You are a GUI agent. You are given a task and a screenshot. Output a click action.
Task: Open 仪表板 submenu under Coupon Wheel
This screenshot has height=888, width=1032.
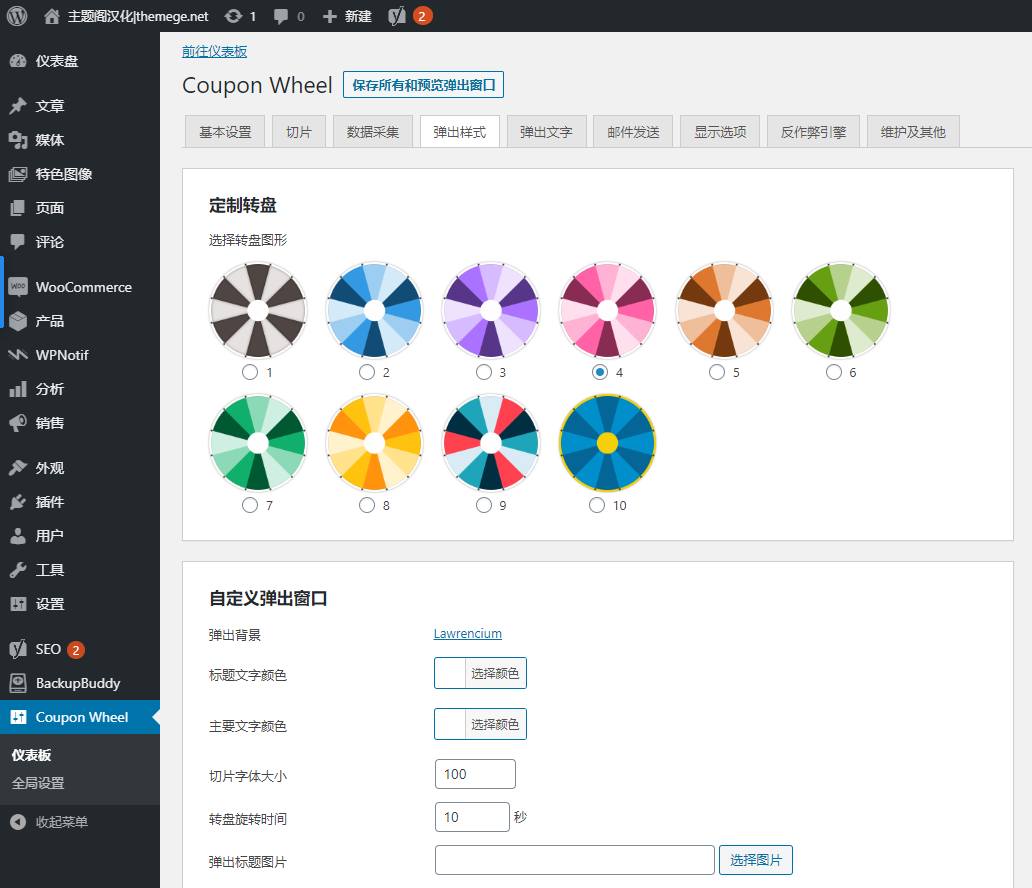tap(31, 755)
